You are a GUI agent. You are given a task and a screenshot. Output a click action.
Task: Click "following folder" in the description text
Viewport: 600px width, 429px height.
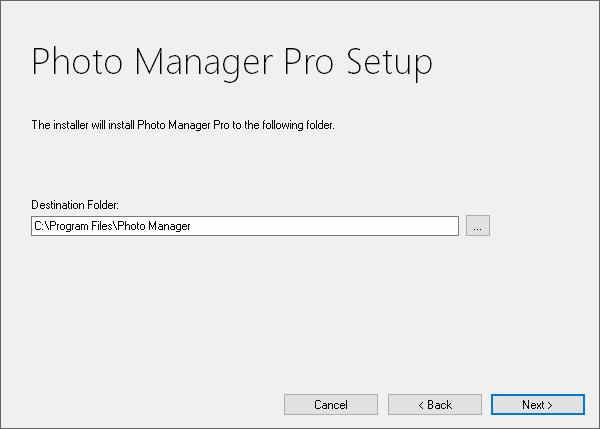[298, 125]
